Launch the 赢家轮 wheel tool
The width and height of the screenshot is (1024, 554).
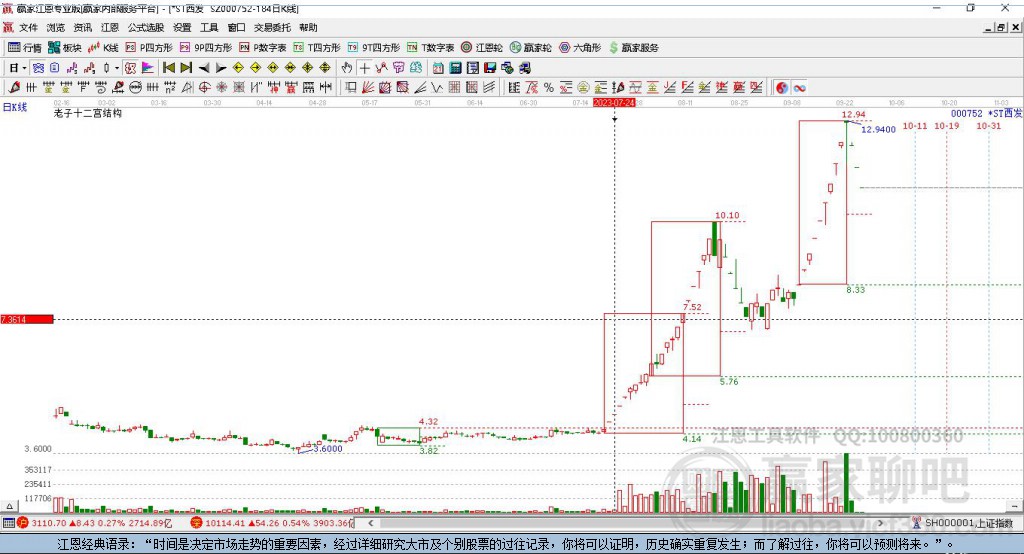coord(531,48)
